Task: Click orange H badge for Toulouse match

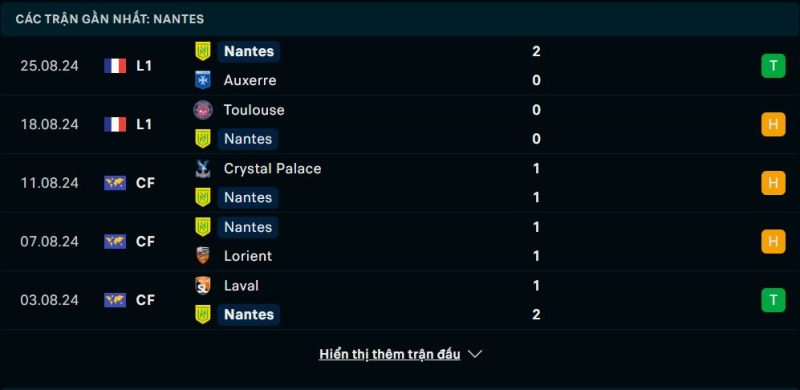Action: tap(773, 125)
